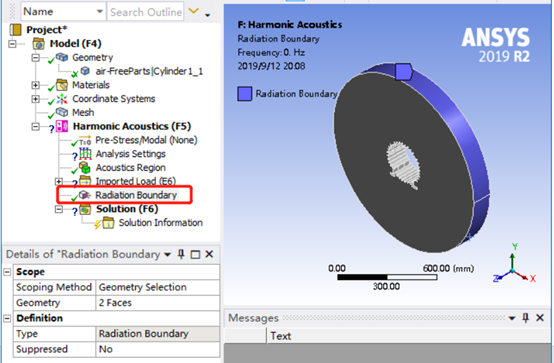
Task: Expand the Coordinate Systems tree node
Action: tap(35, 99)
